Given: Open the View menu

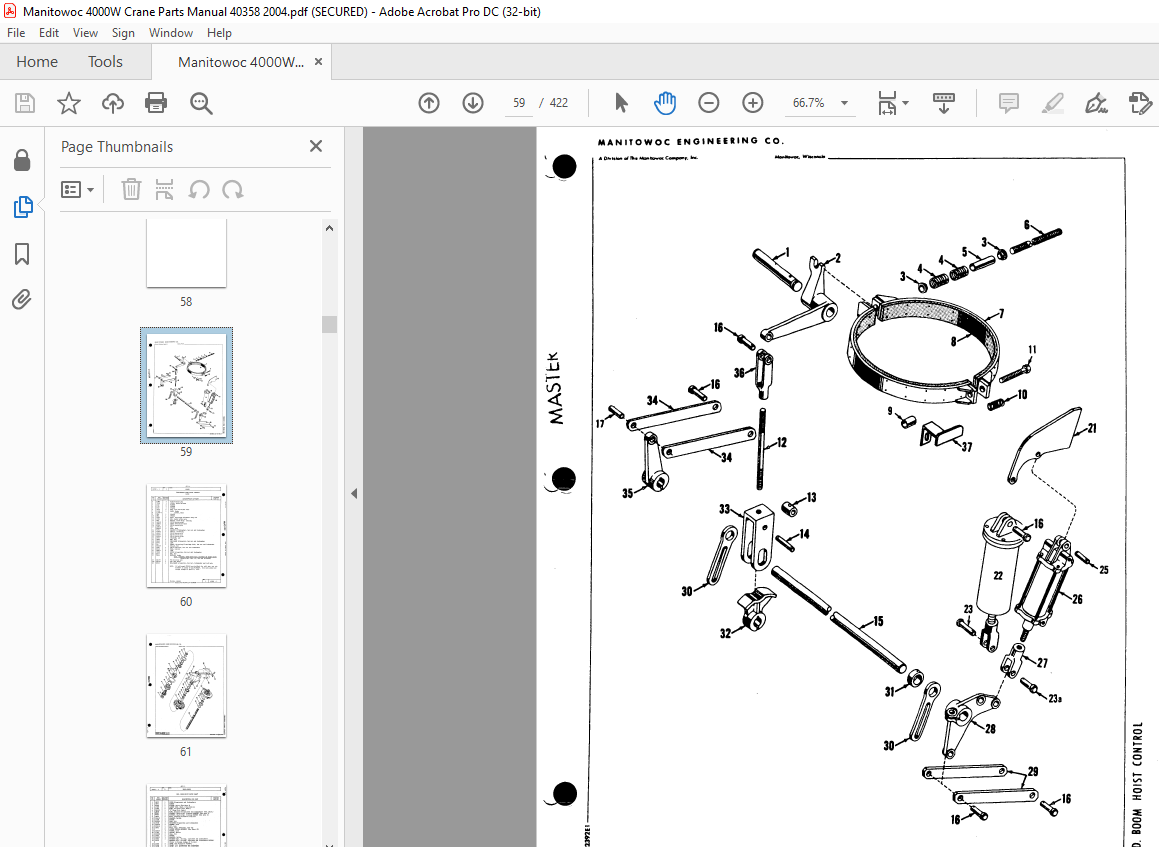Looking at the screenshot, I should click(x=85, y=33).
